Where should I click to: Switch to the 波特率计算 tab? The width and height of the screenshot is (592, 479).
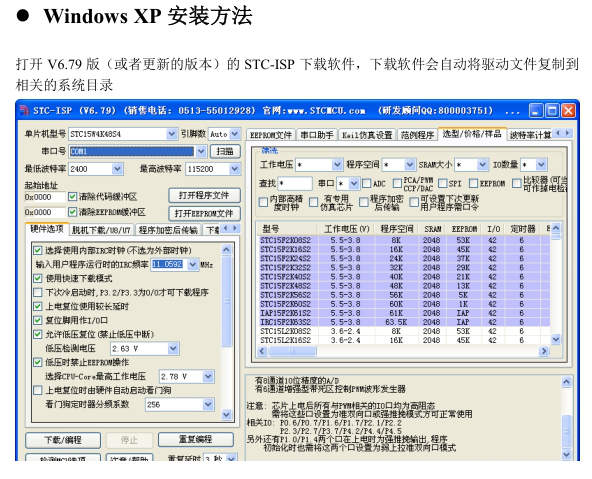point(530,135)
